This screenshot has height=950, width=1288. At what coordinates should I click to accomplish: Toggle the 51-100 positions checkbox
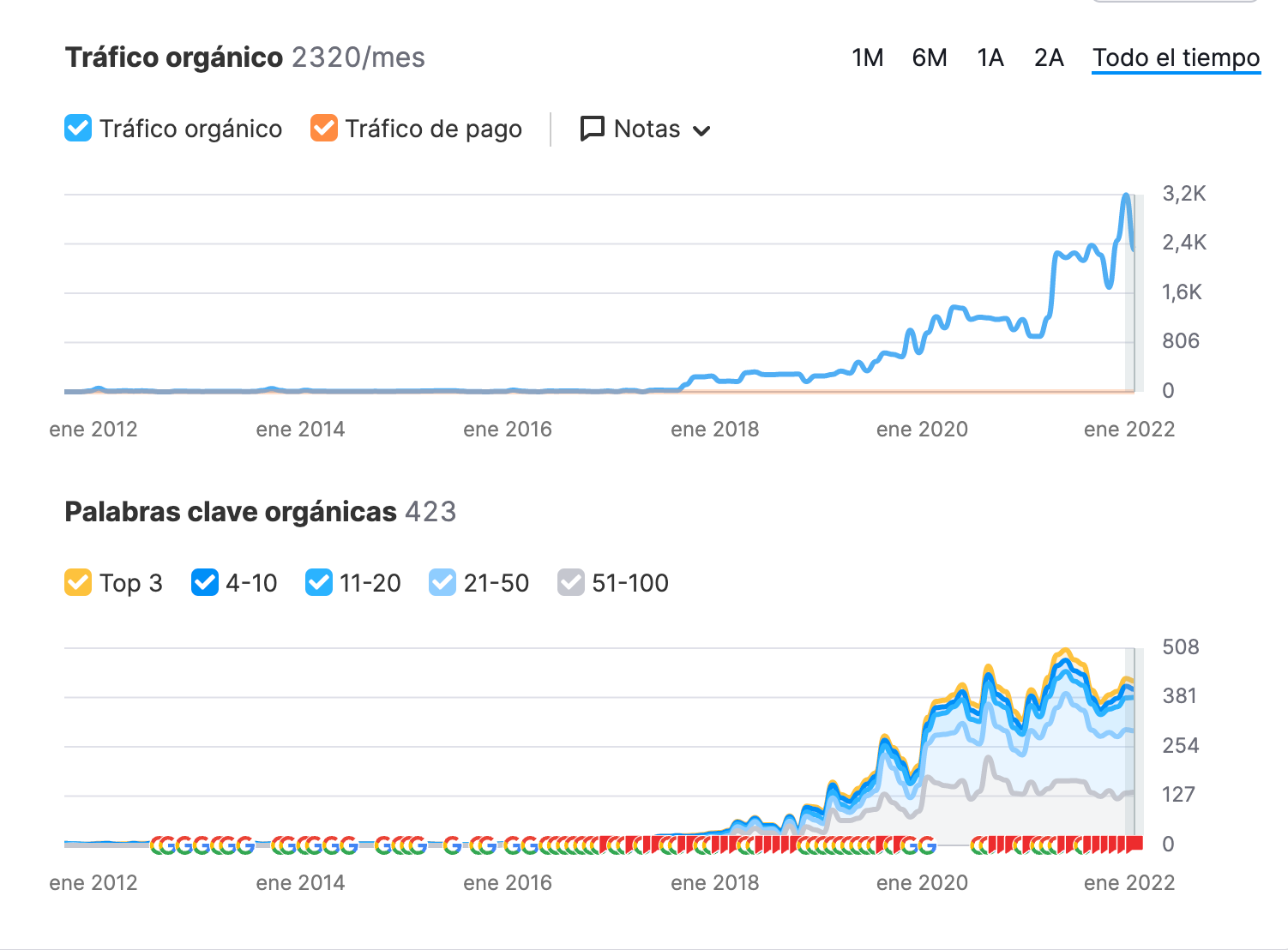[571, 583]
